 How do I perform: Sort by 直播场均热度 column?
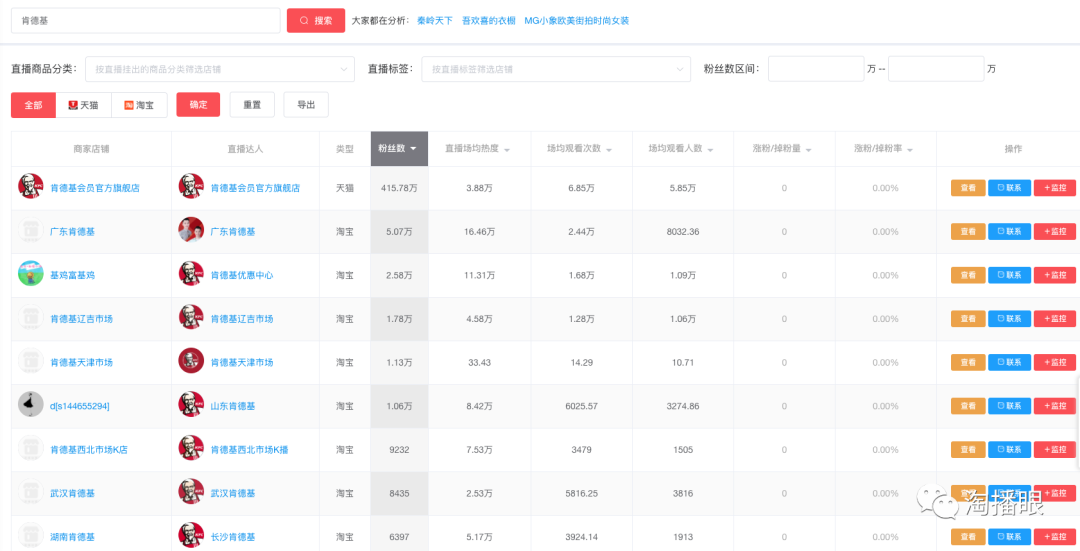tap(507, 149)
